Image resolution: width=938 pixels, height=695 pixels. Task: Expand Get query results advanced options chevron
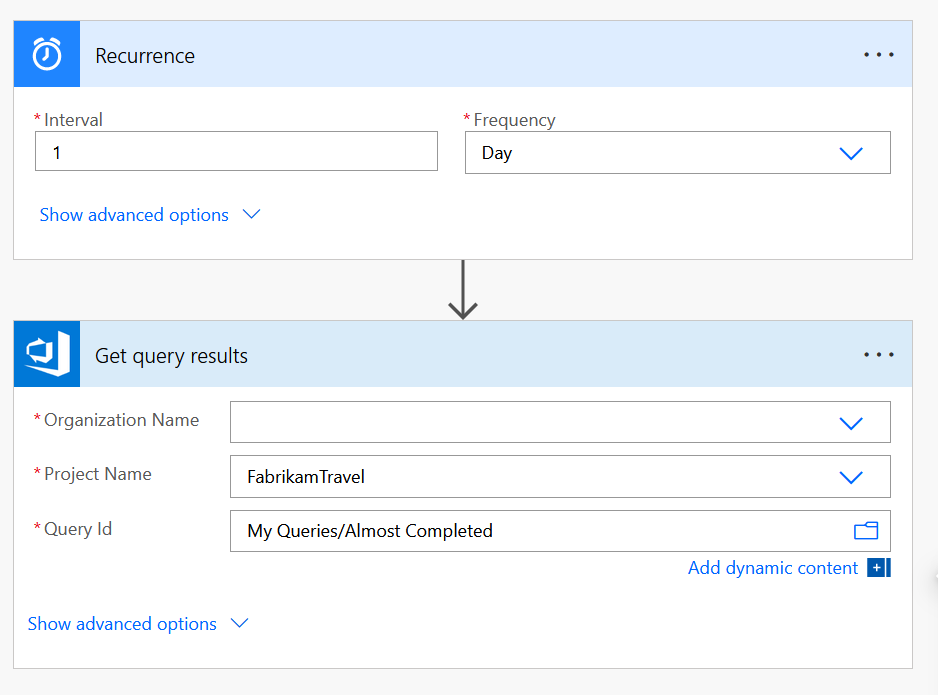(x=239, y=624)
